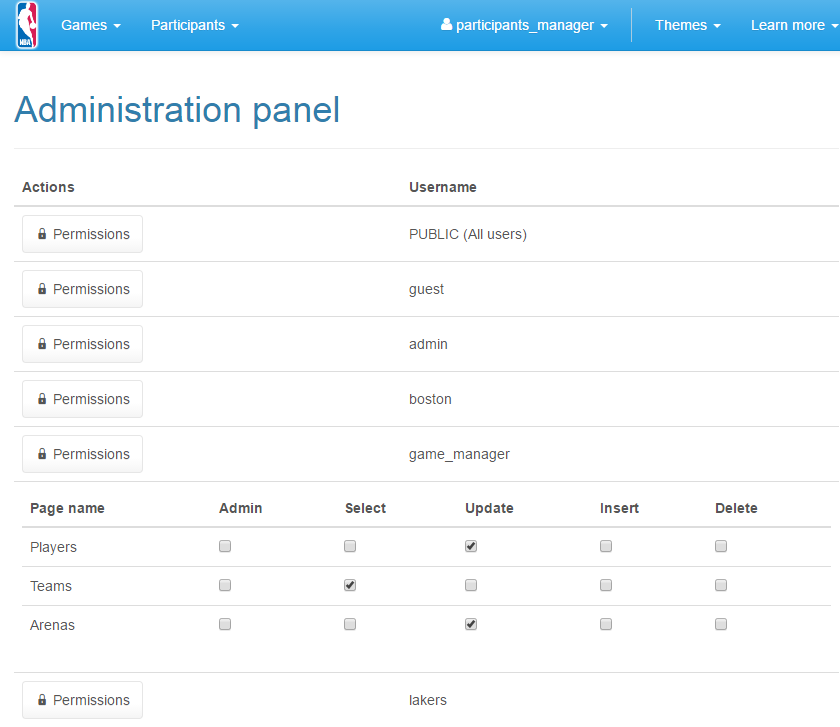
Task: Expand the Participants dropdown menu
Action: point(194,25)
